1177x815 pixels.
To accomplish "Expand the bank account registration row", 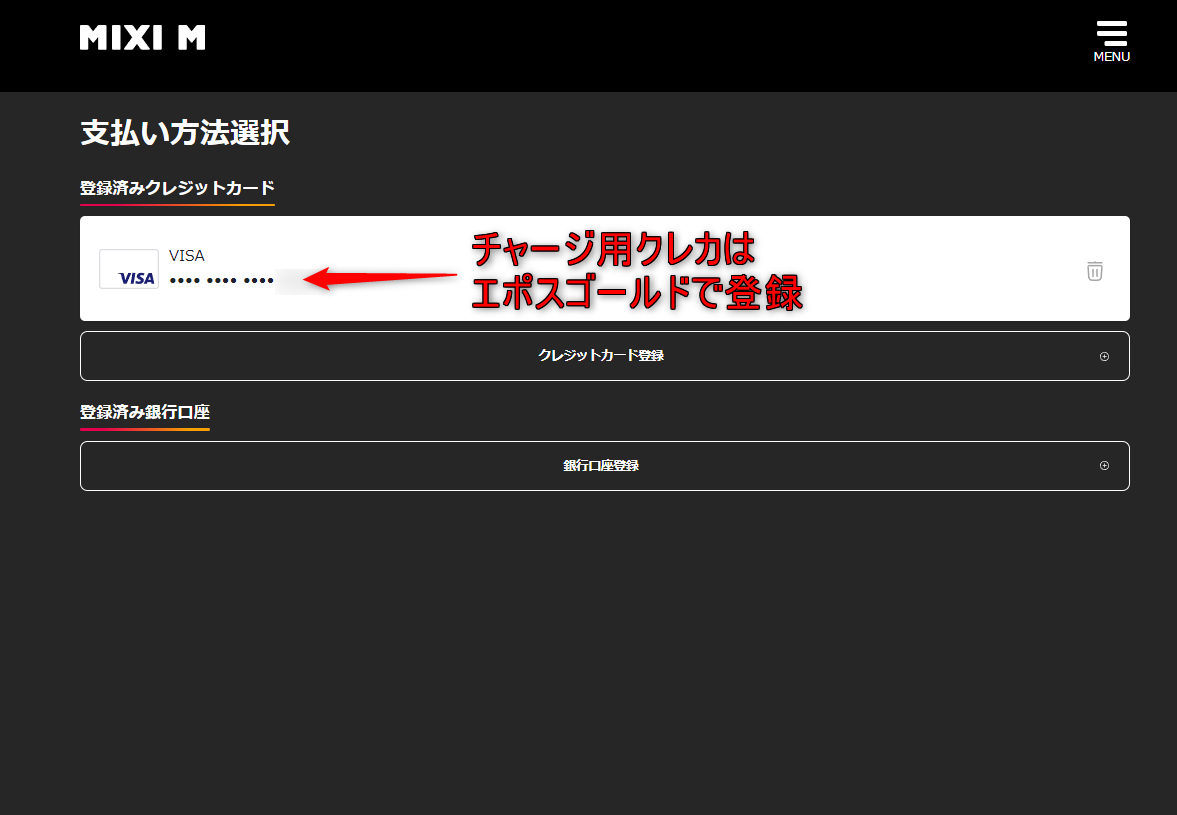I will coord(599,466).
